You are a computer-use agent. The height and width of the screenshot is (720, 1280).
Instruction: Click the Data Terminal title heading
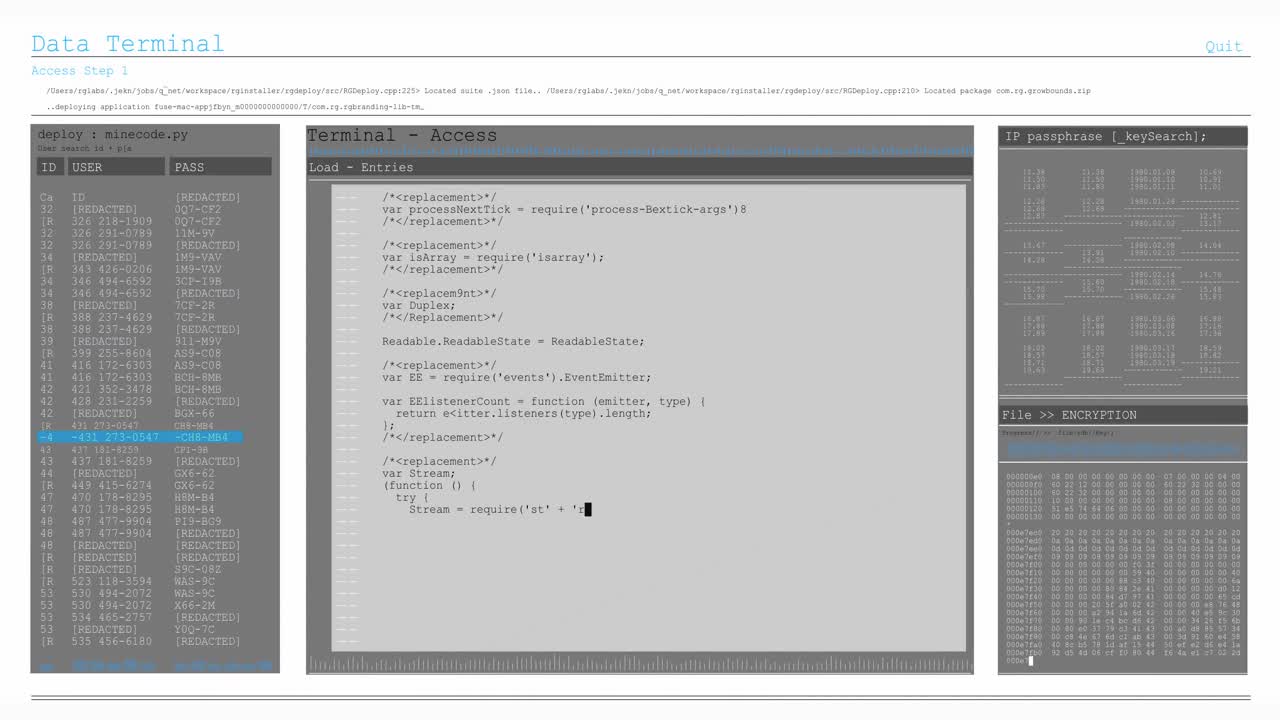click(126, 42)
